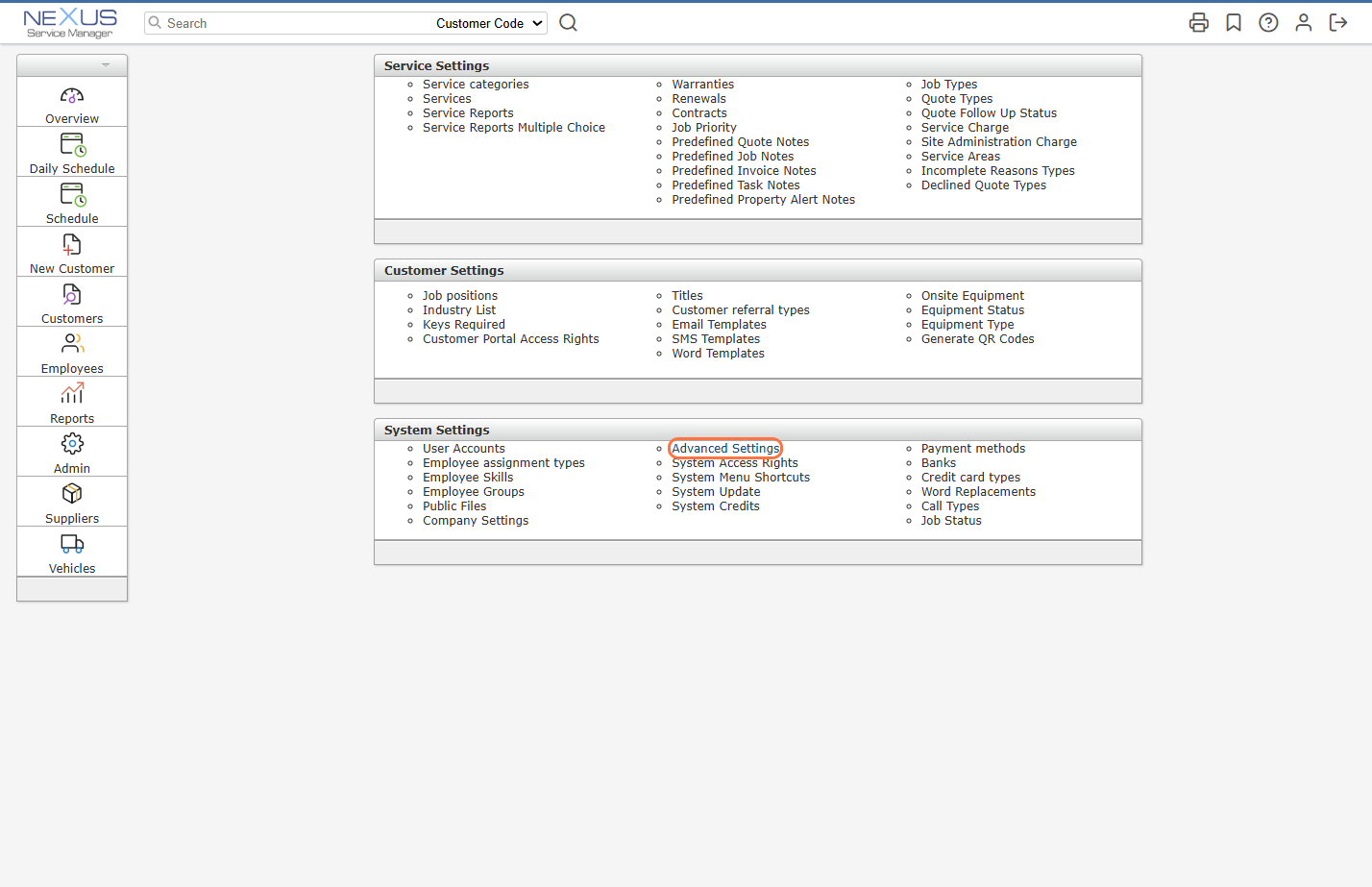The width and height of the screenshot is (1372, 887).
Task: Open Word Replacements link
Action: (978, 492)
